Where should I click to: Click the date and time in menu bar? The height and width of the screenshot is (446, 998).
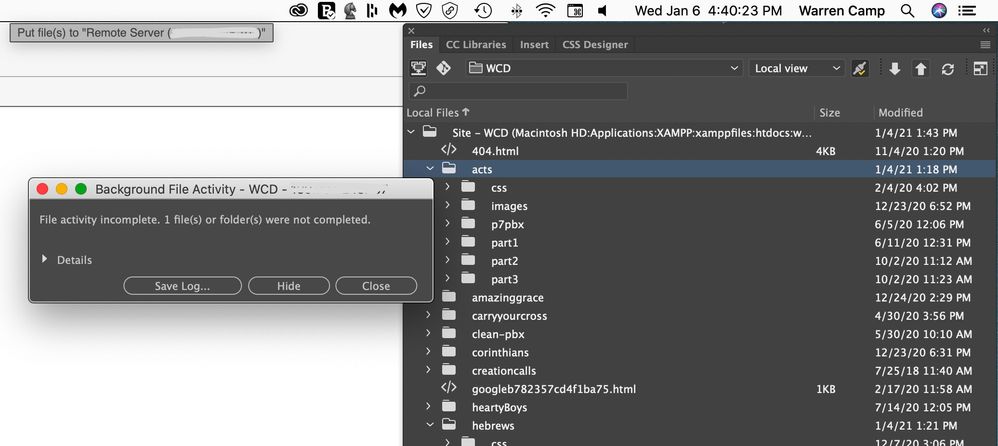[708, 10]
